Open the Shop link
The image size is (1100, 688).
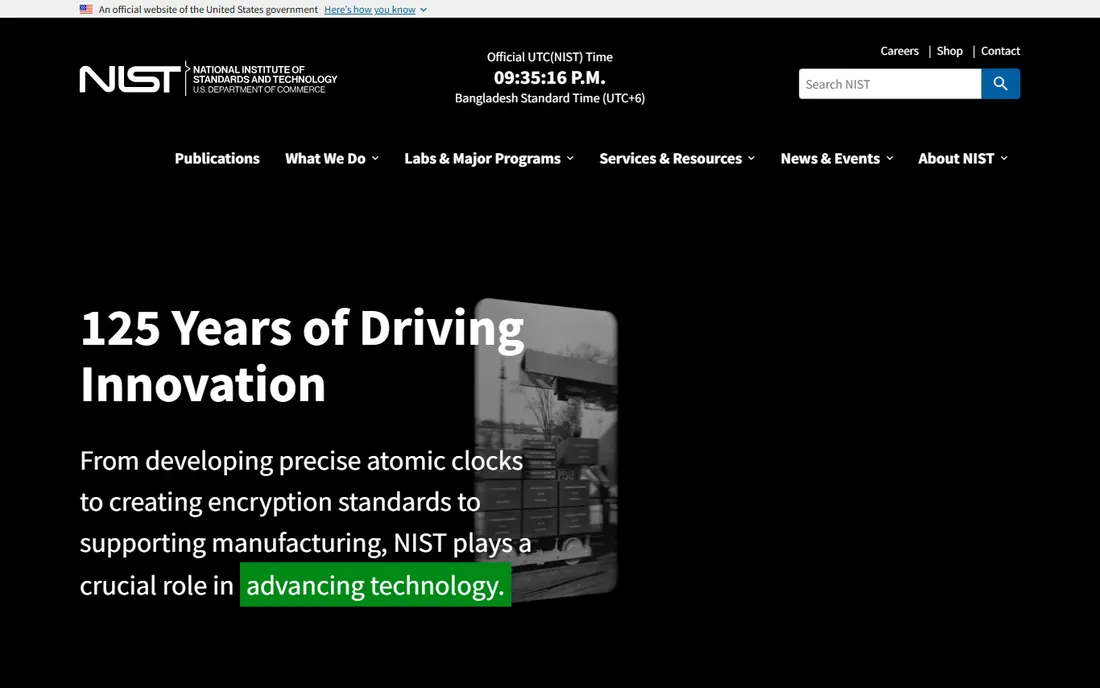pos(949,50)
